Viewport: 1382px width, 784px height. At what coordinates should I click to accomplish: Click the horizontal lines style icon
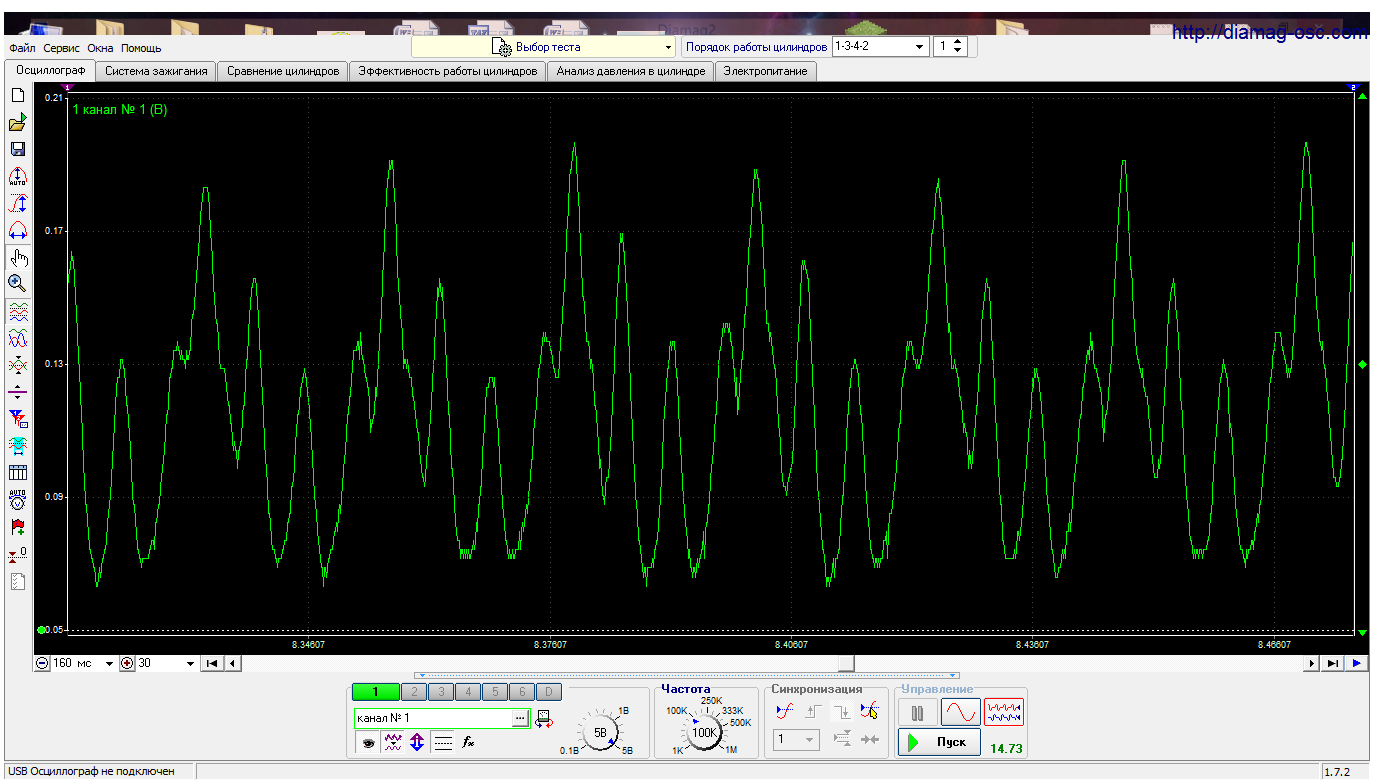tap(443, 742)
